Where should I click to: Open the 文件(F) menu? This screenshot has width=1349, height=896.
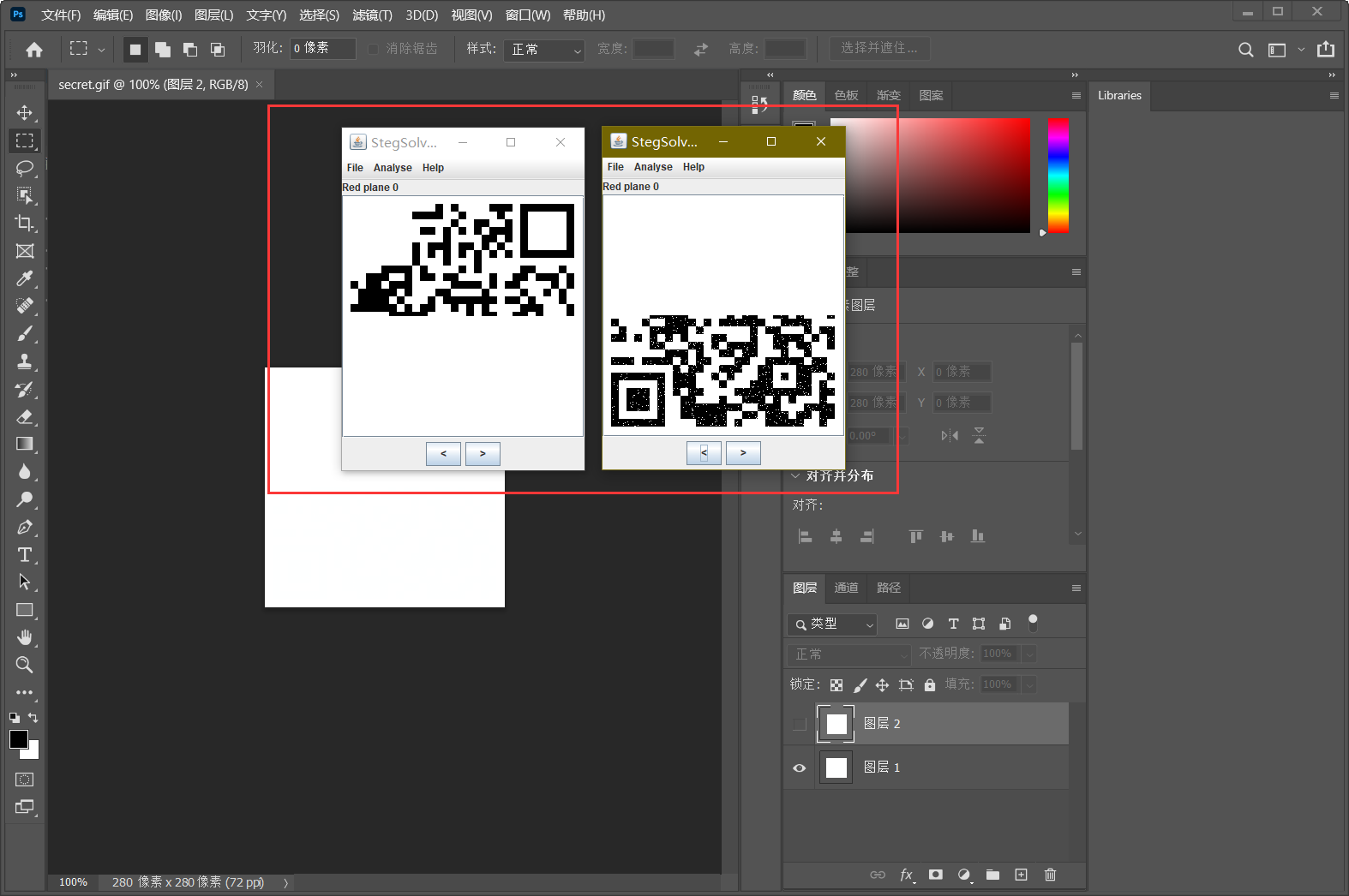(61, 15)
